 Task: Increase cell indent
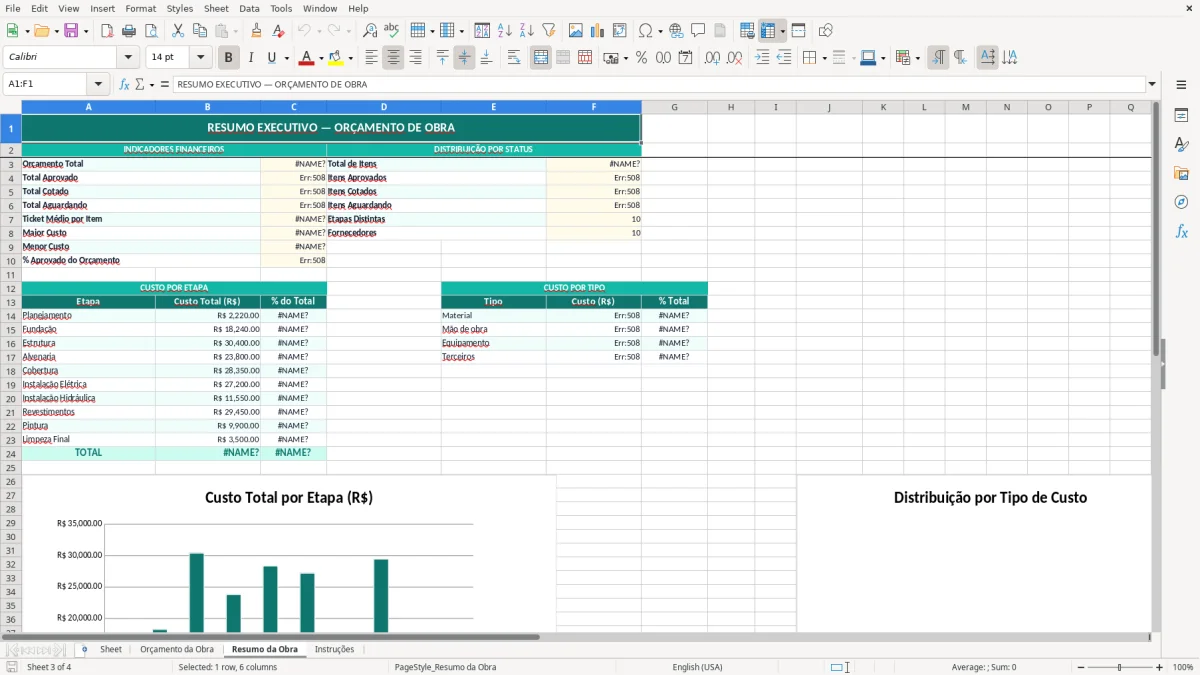762,58
